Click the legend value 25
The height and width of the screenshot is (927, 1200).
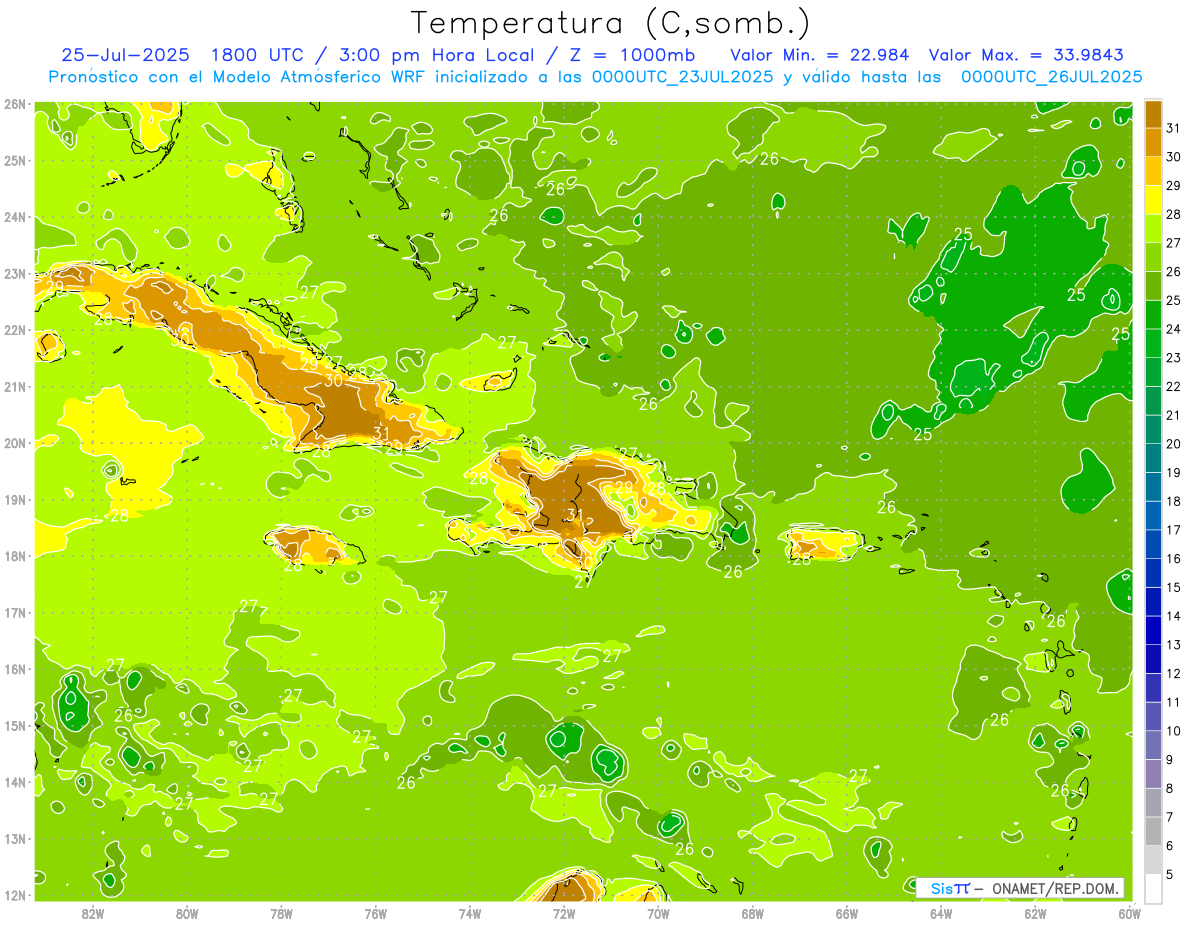pyautogui.click(x=1174, y=300)
